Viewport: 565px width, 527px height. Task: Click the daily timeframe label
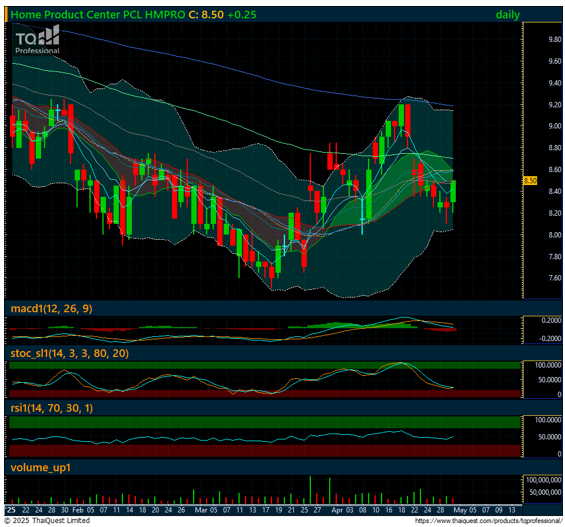[x=508, y=15]
